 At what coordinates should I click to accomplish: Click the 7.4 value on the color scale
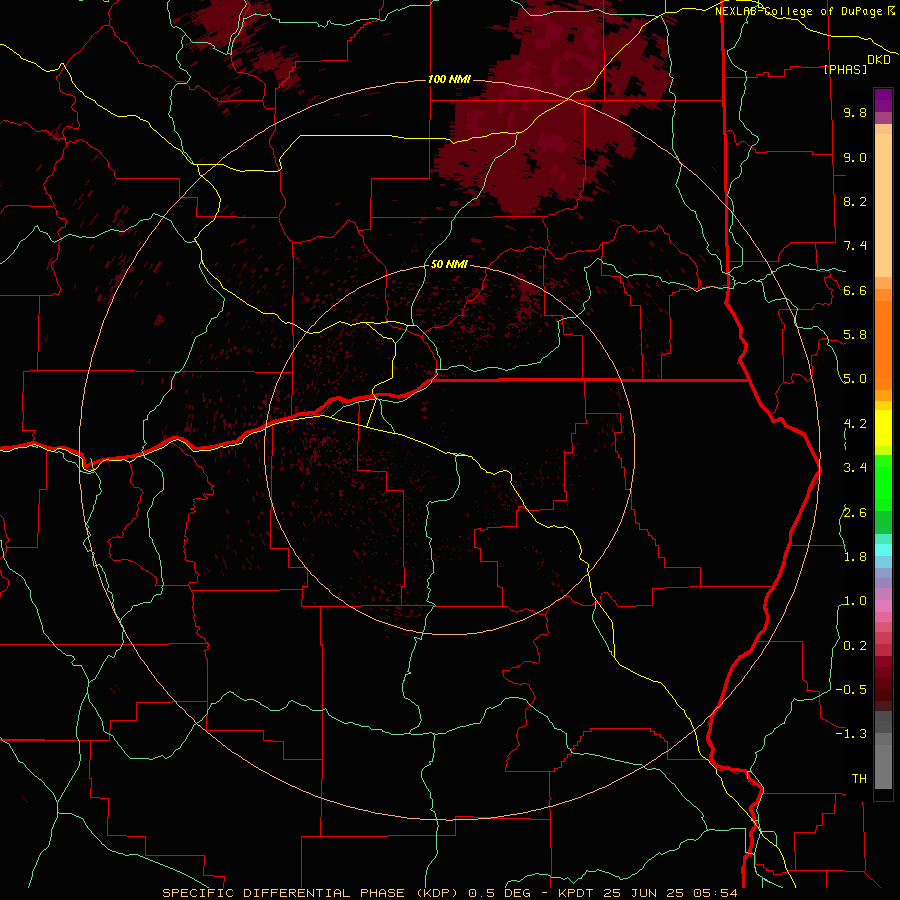855,246
